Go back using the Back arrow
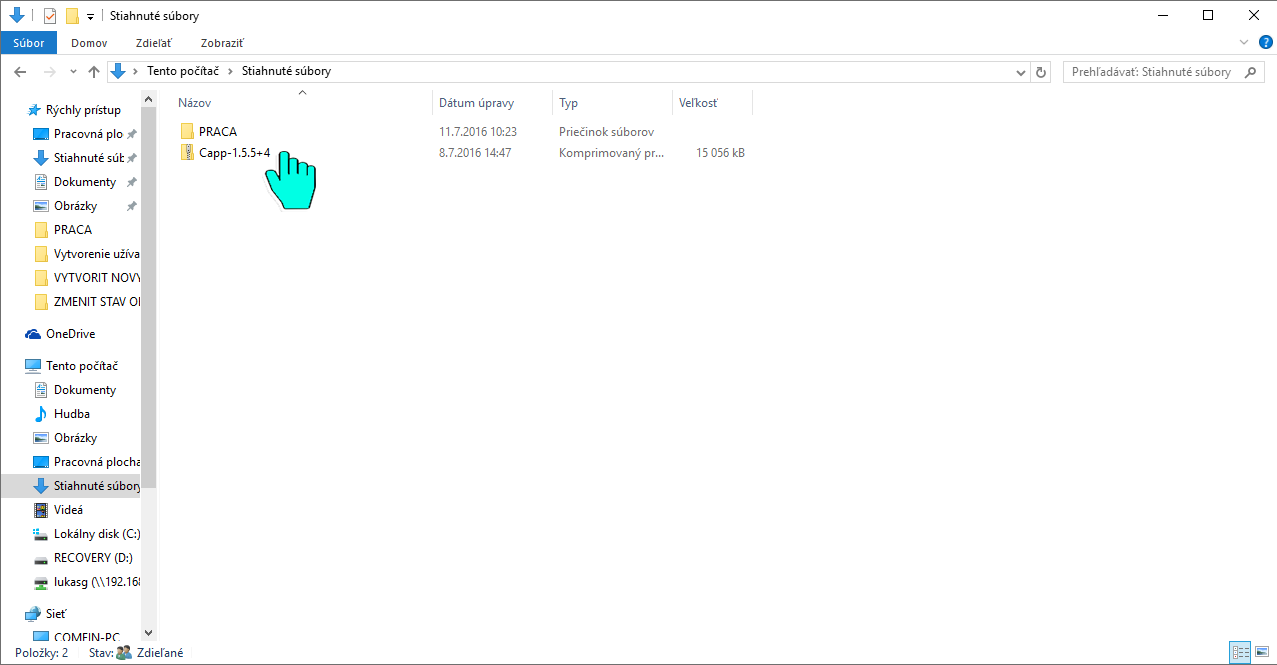 [20, 72]
